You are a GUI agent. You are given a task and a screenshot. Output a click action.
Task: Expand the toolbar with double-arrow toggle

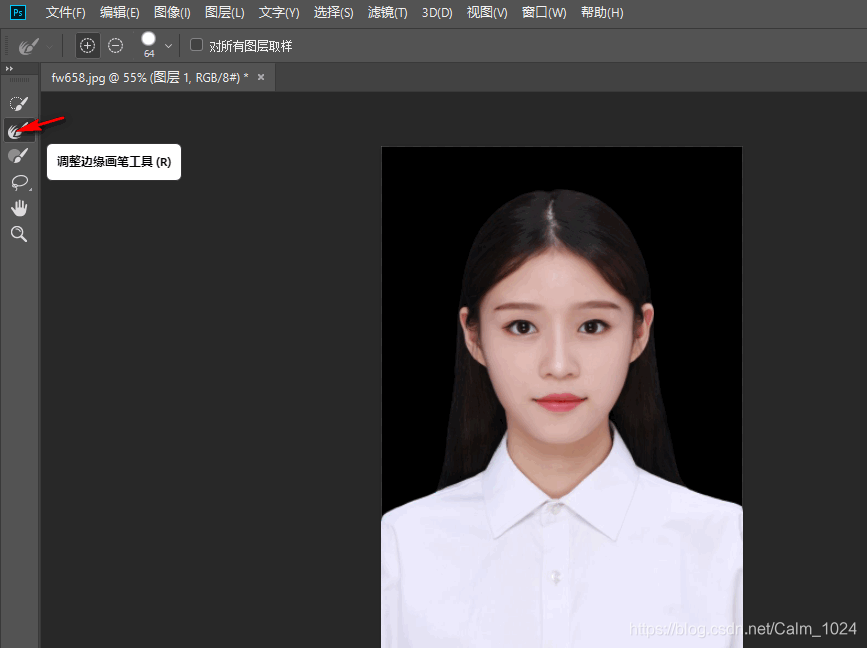[9, 69]
